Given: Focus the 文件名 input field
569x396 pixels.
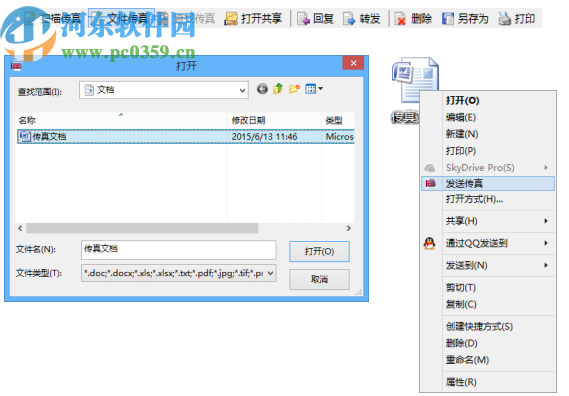Looking at the screenshot, I should click(x=179, y=249).
